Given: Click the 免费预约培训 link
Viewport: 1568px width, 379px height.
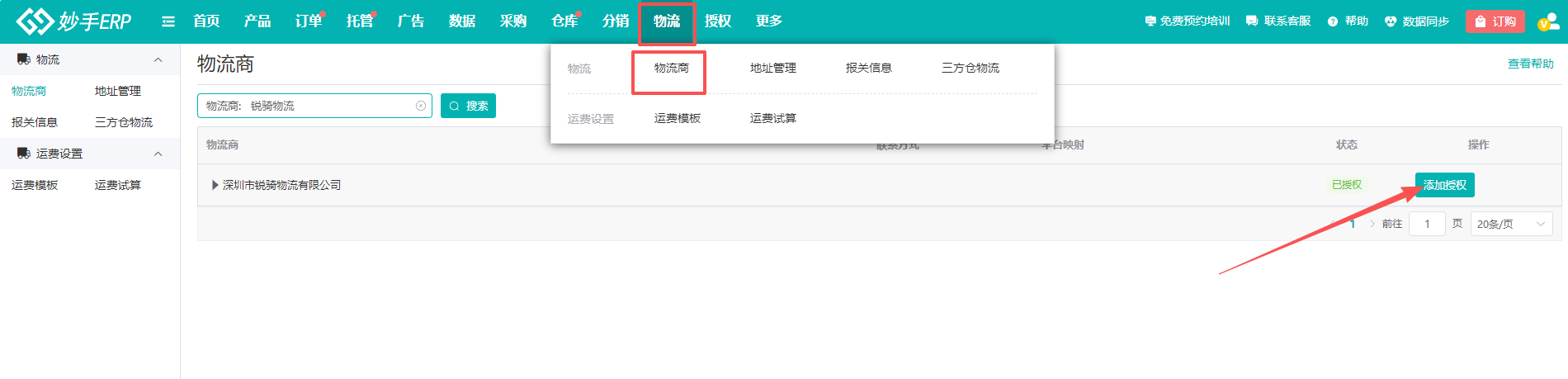Looking at the screenshot, I should coord(1188,21).
